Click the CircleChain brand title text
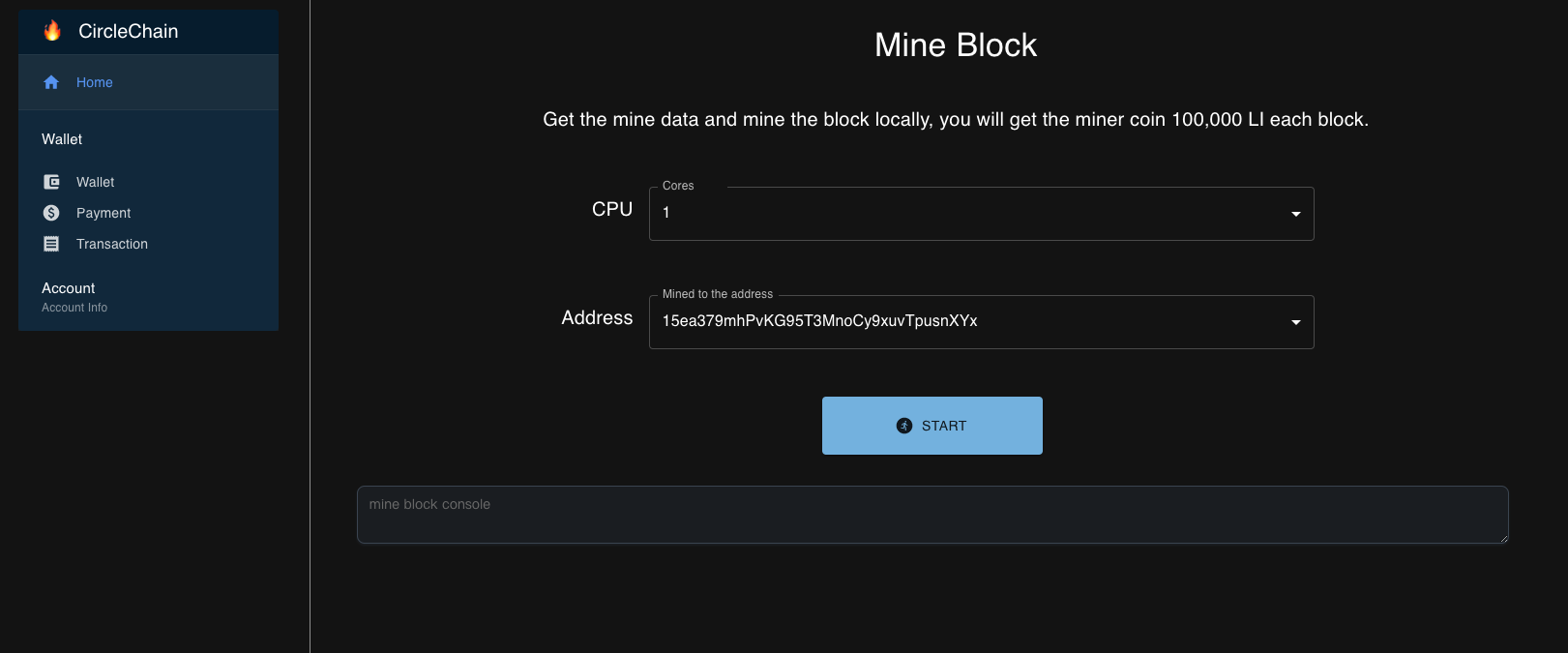The height and width of the screenshot is (653, 1568). [128, 31]
